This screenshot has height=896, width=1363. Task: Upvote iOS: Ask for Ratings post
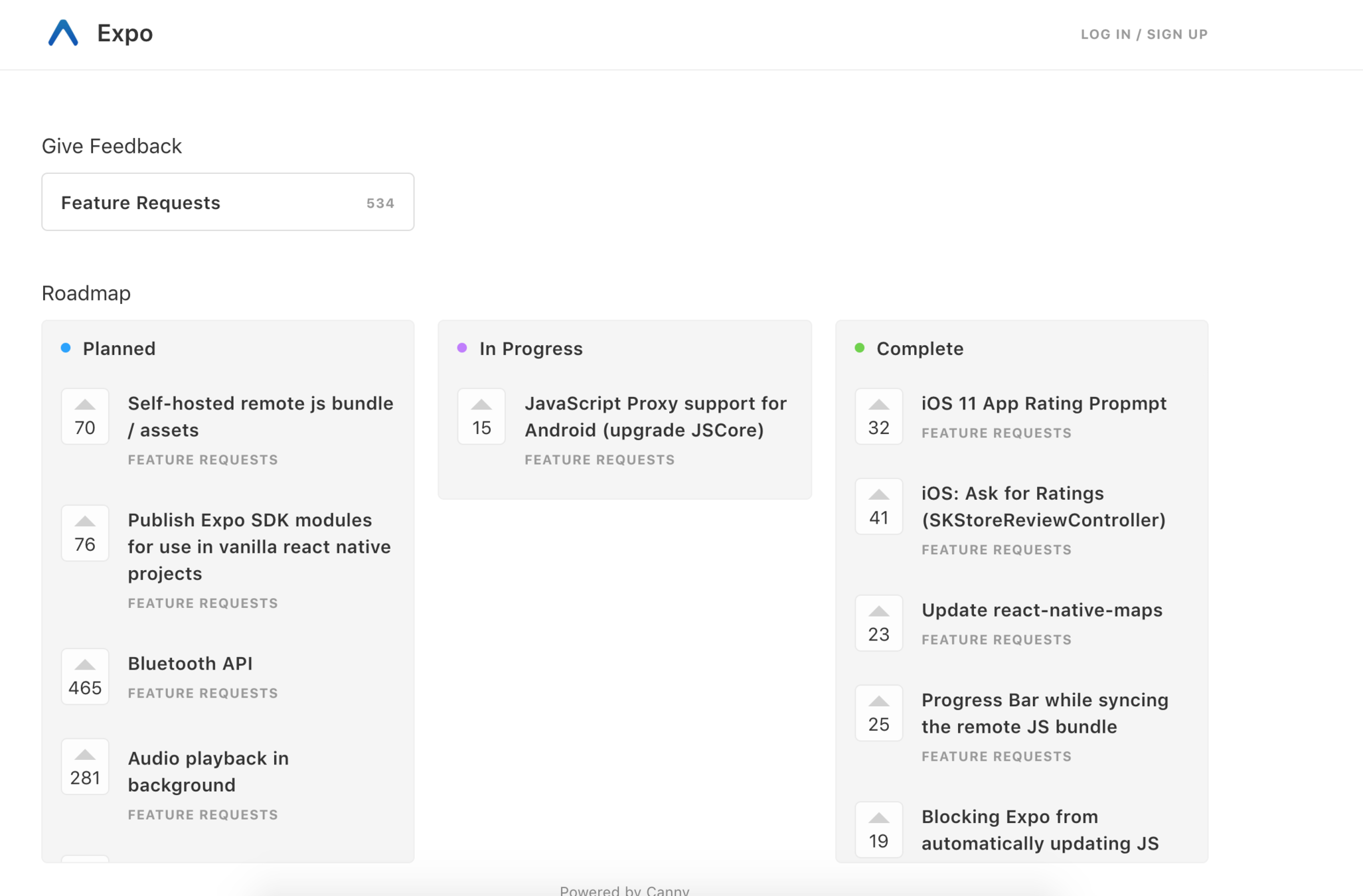pyautogui.click(x=878, y=506)
